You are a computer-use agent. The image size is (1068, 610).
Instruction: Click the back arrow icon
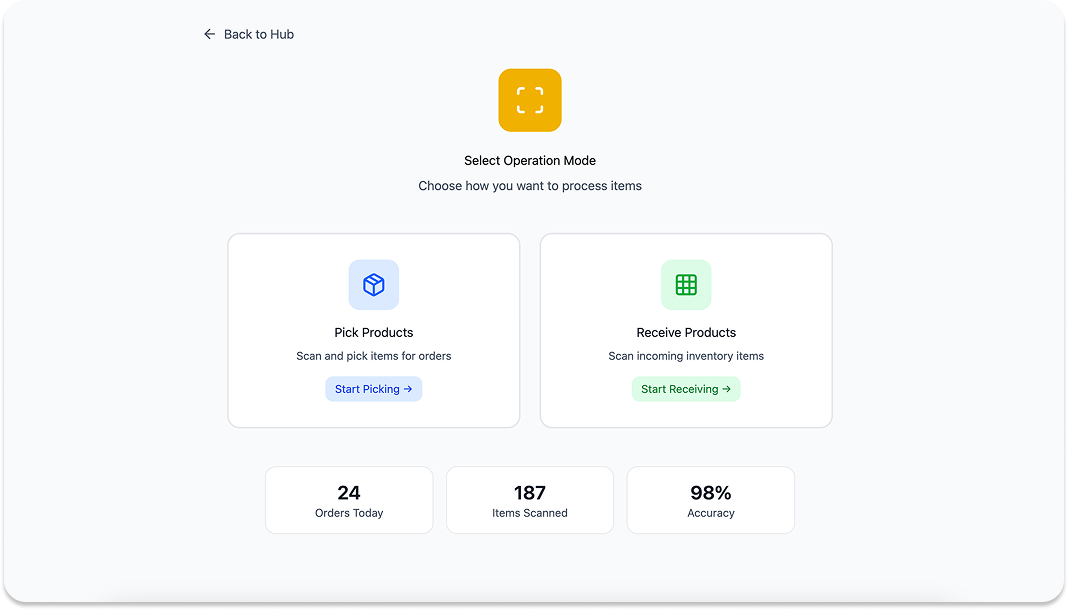209,34
